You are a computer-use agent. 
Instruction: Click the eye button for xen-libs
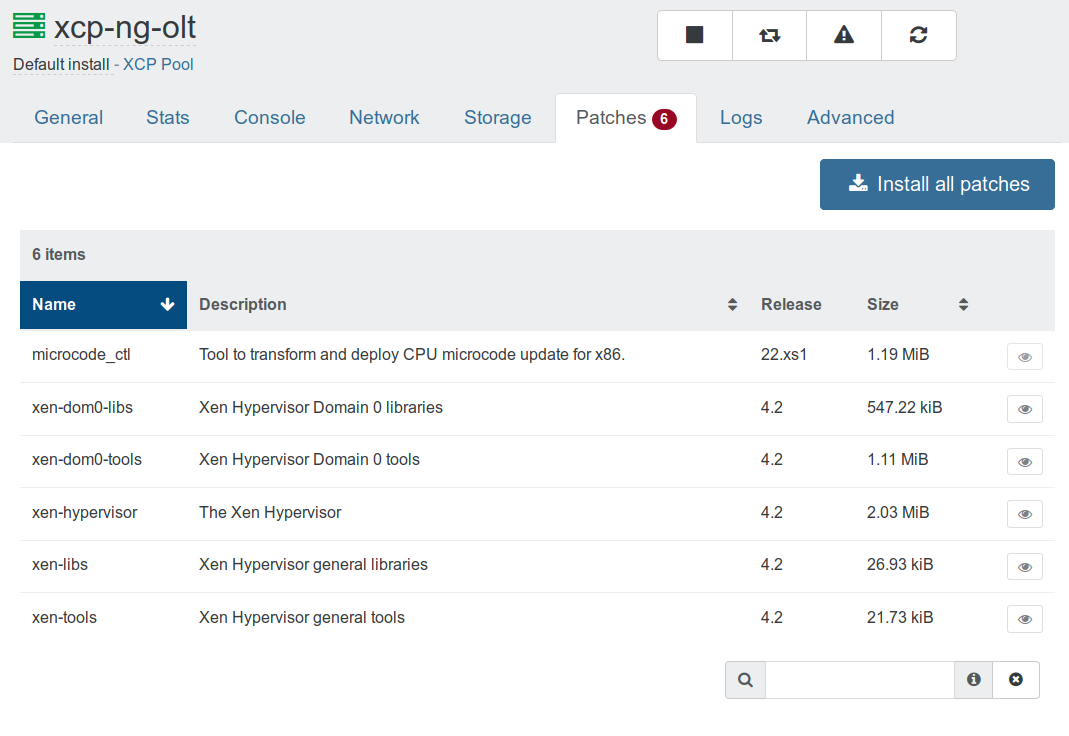[x=1025, y=567]
